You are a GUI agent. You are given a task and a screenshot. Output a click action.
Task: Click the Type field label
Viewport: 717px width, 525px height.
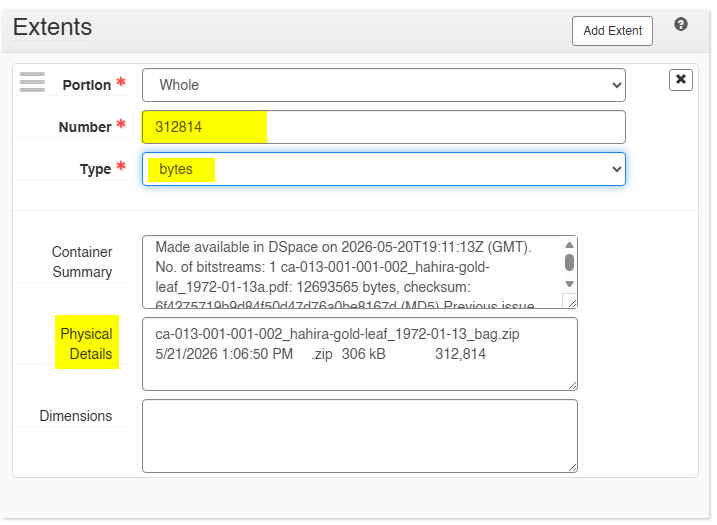point(96,169)
